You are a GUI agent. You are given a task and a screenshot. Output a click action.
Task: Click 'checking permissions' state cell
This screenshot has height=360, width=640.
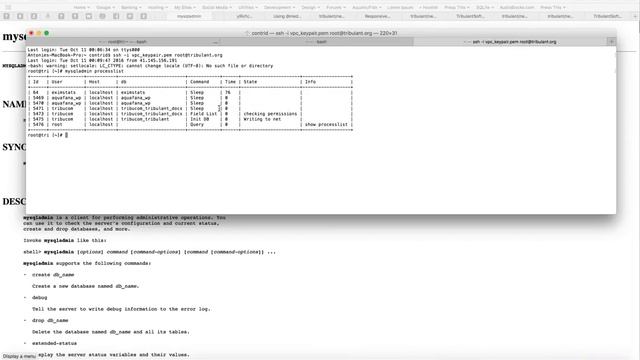270,113
